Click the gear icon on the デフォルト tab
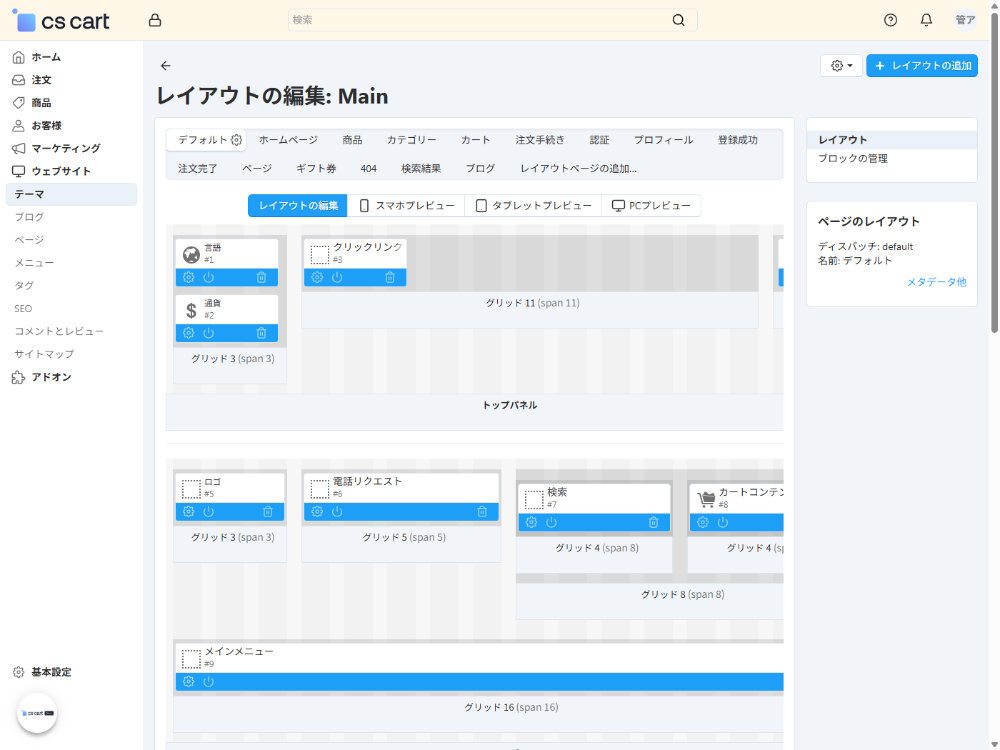Image resolution: width=1000 pixels, height=750 pixels. [236, 140]
